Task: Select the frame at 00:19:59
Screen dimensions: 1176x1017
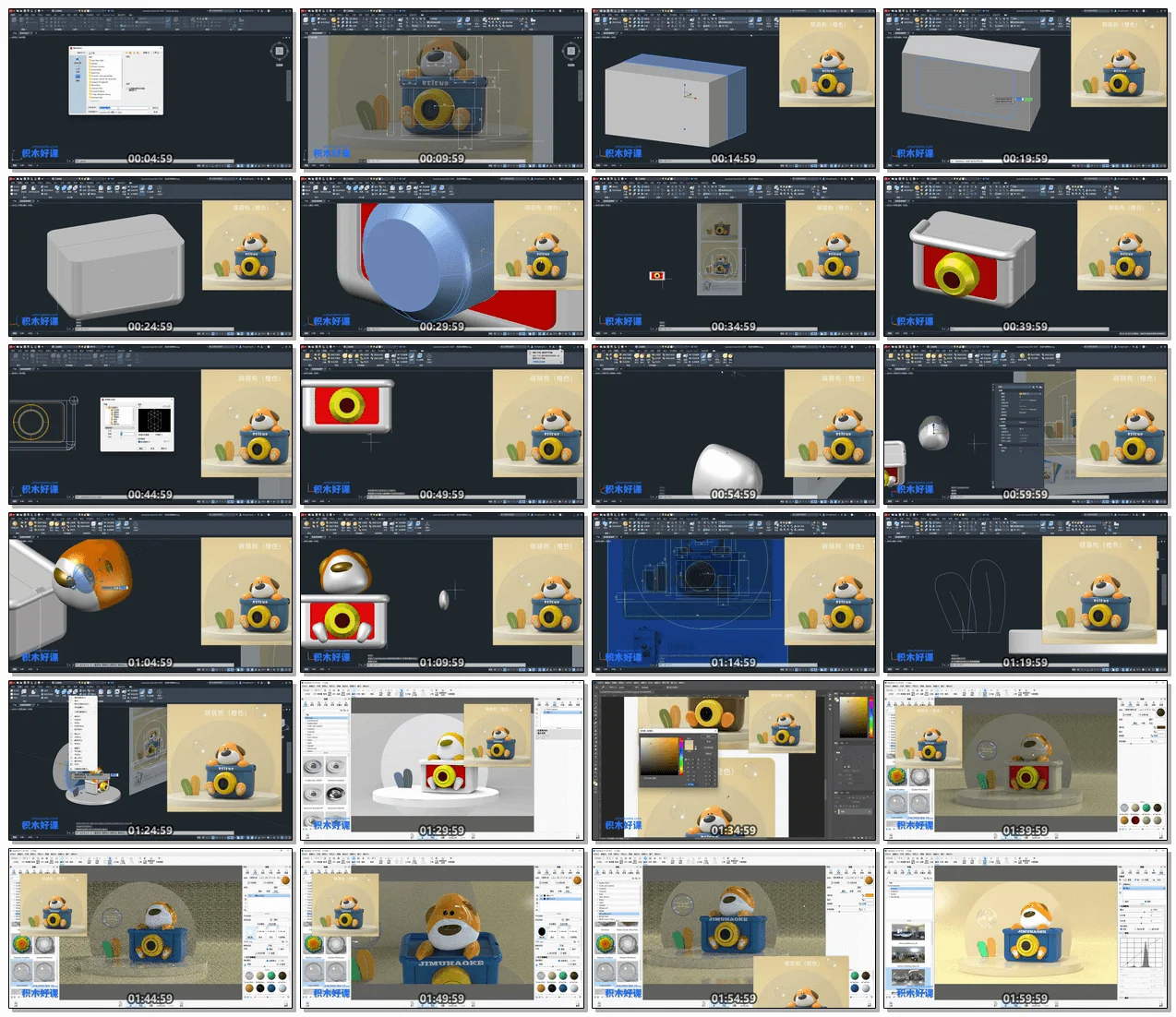Action: 1026,90
